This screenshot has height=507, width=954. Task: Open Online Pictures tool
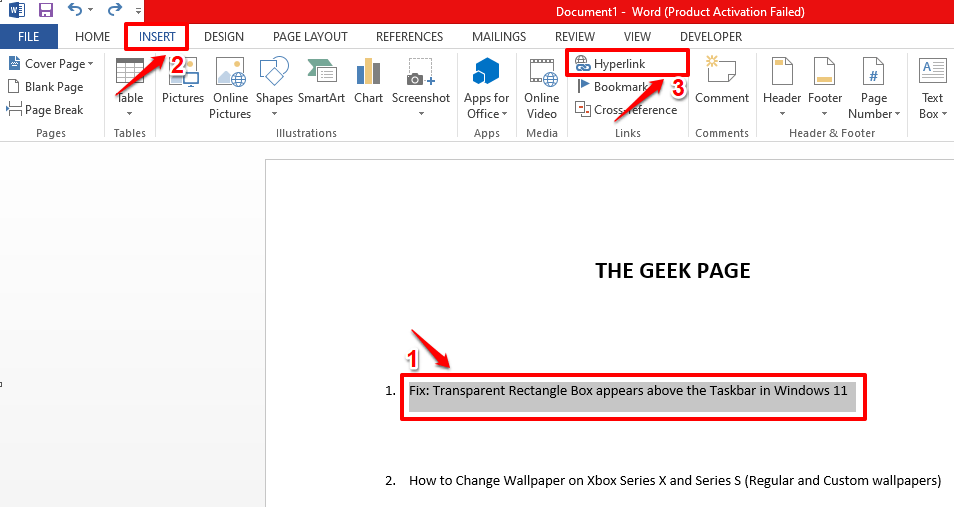tap(230, 87)
